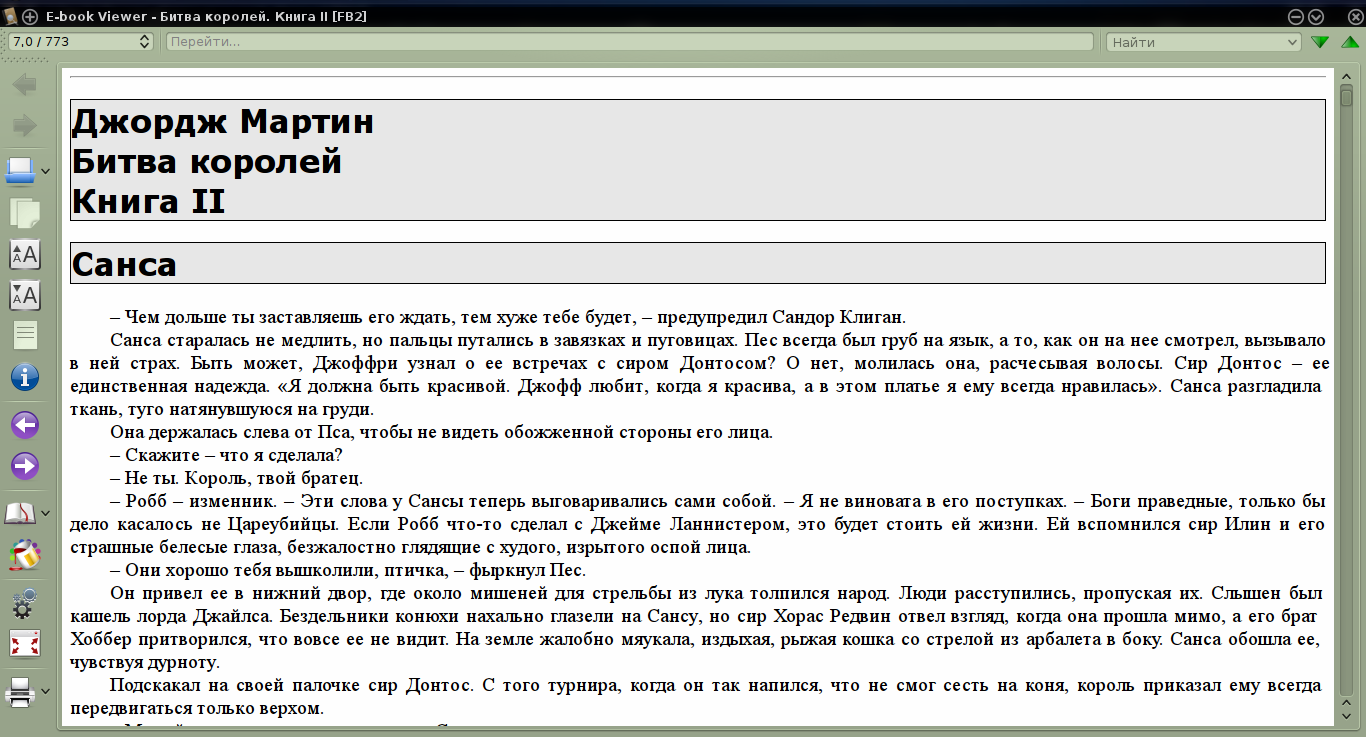
Task: Increase font size with larger A icon
Action: point(24,255)
